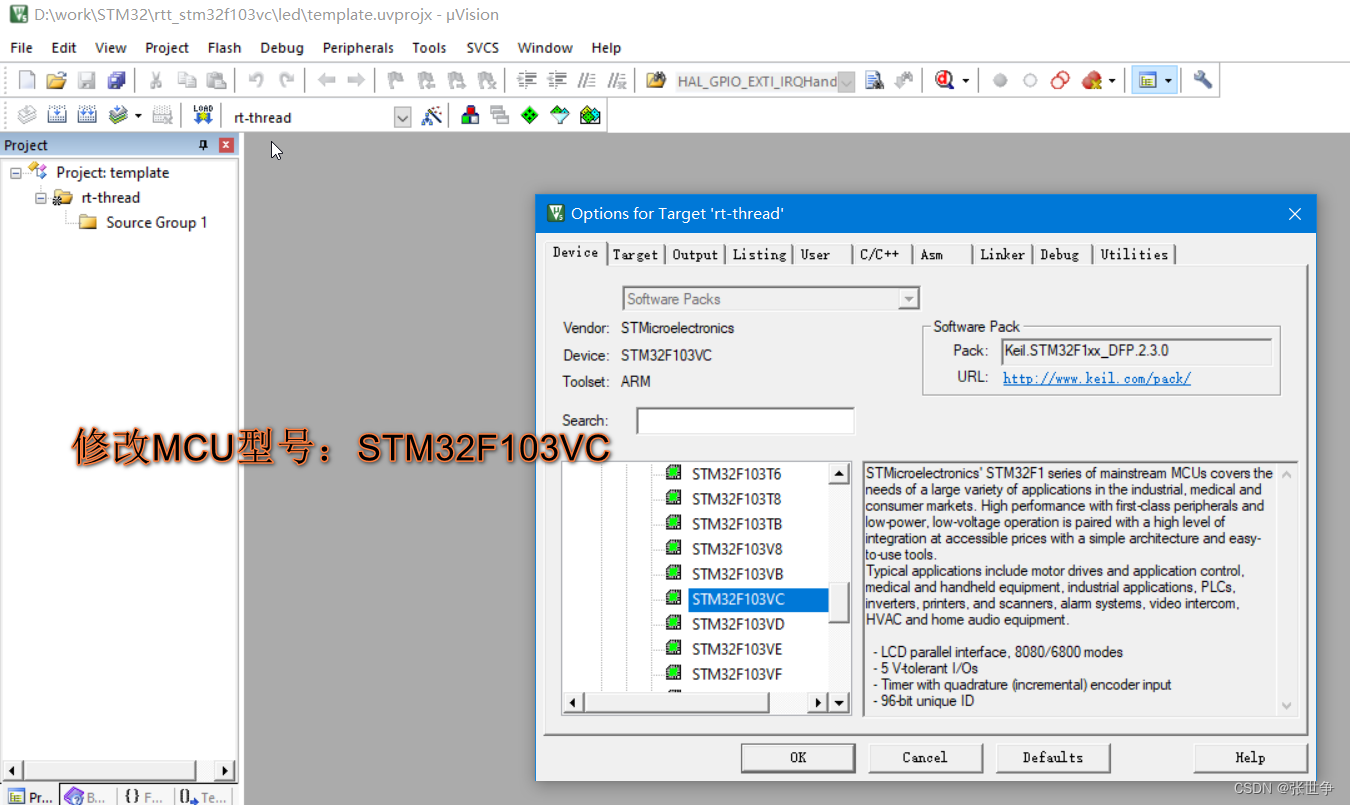The height and width of the screenshot is (805, 1350).
Task: Launch the Pack Installer icon
Action: click(x=590, y=116)
